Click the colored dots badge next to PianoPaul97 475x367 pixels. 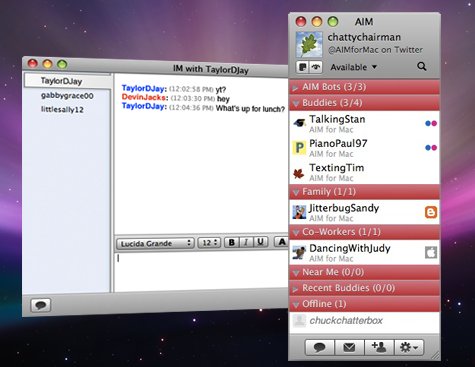click(431, 148)
